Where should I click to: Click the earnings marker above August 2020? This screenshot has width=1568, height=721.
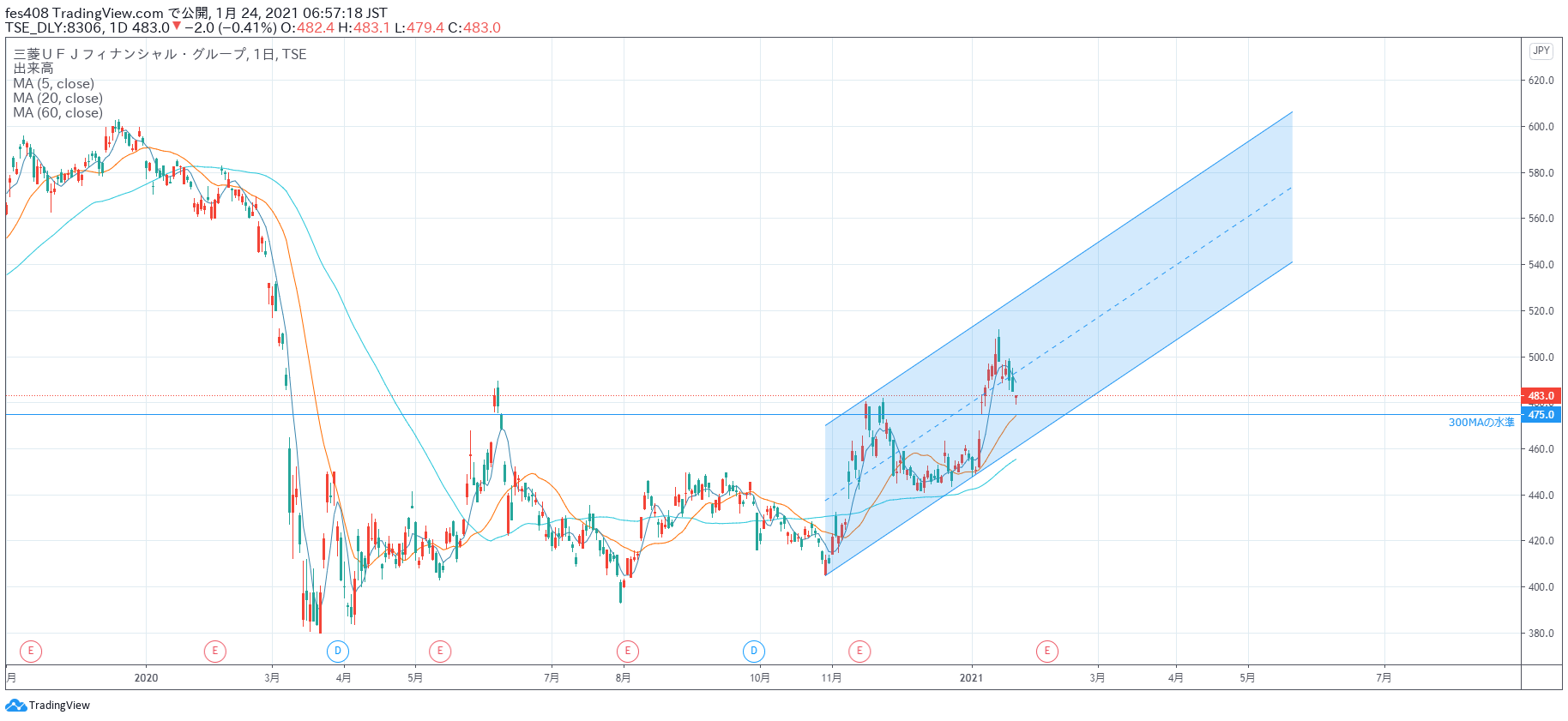(x=628, y=652)
